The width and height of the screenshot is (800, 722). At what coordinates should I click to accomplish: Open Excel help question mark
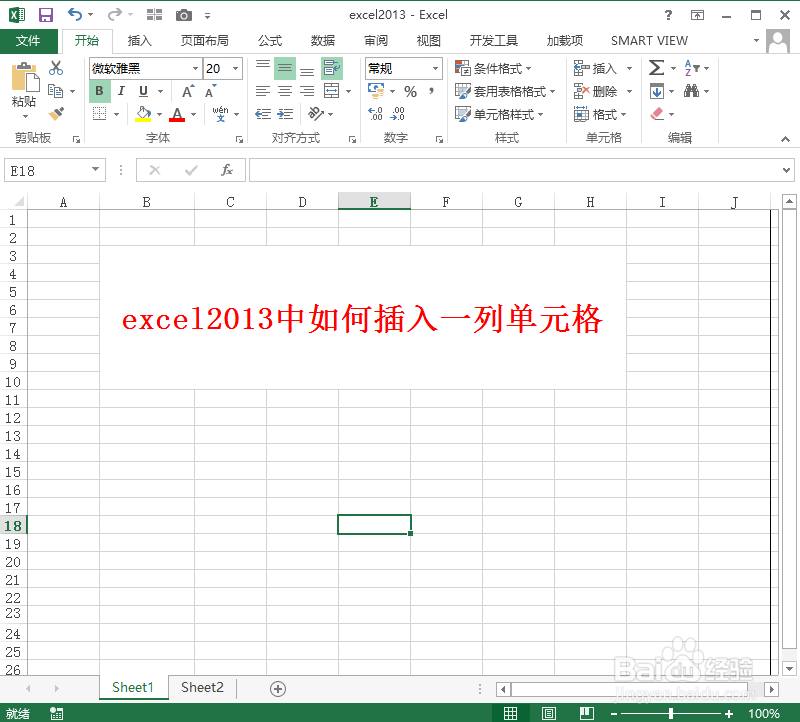[x=668, y=15]
